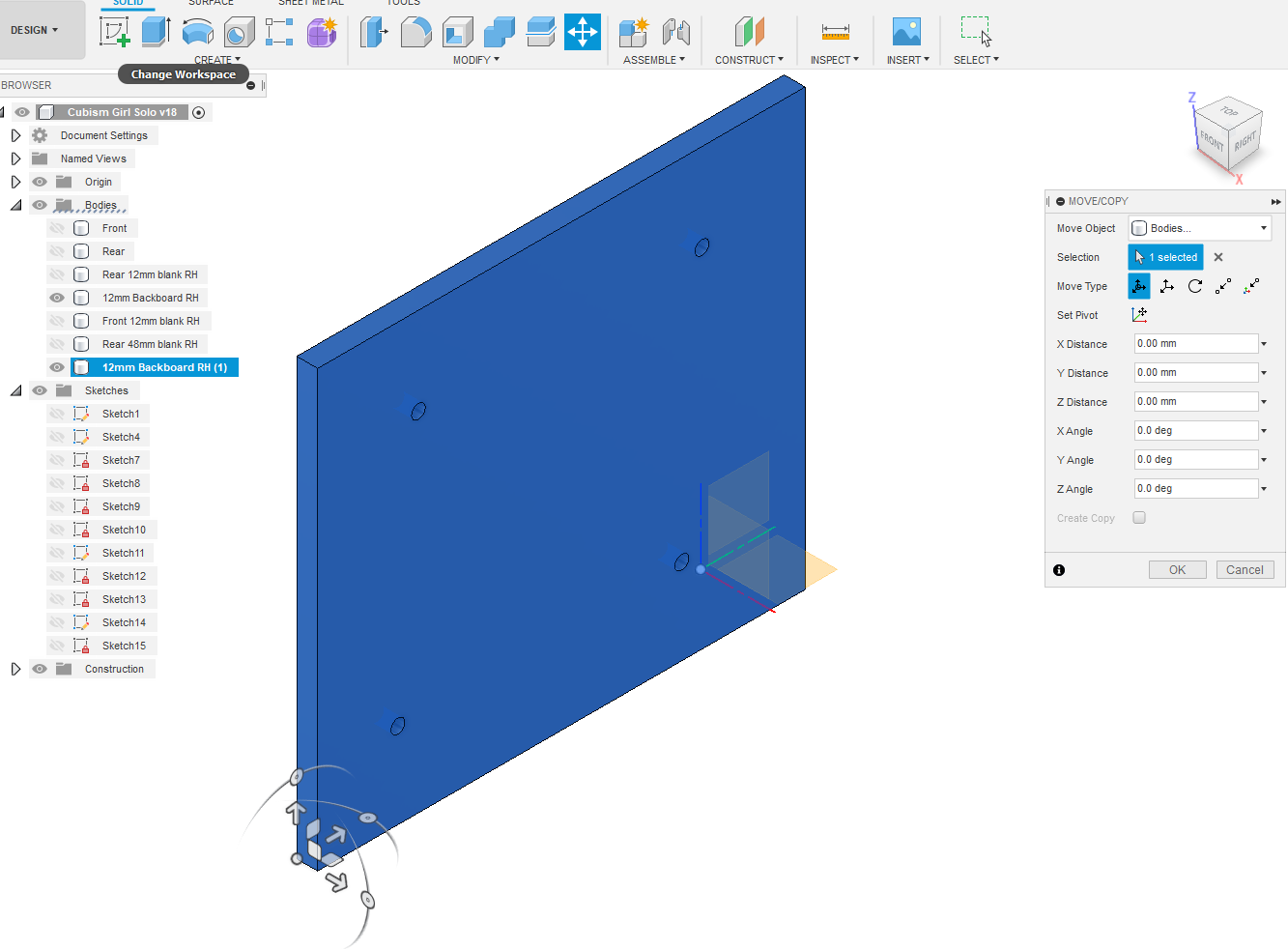Show the Front body
1288x949 pixels.
57,228
